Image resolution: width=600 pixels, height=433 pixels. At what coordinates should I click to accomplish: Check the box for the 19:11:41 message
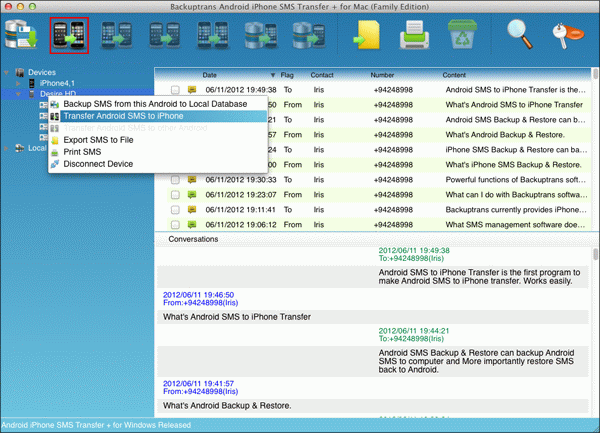pos(175,210)
